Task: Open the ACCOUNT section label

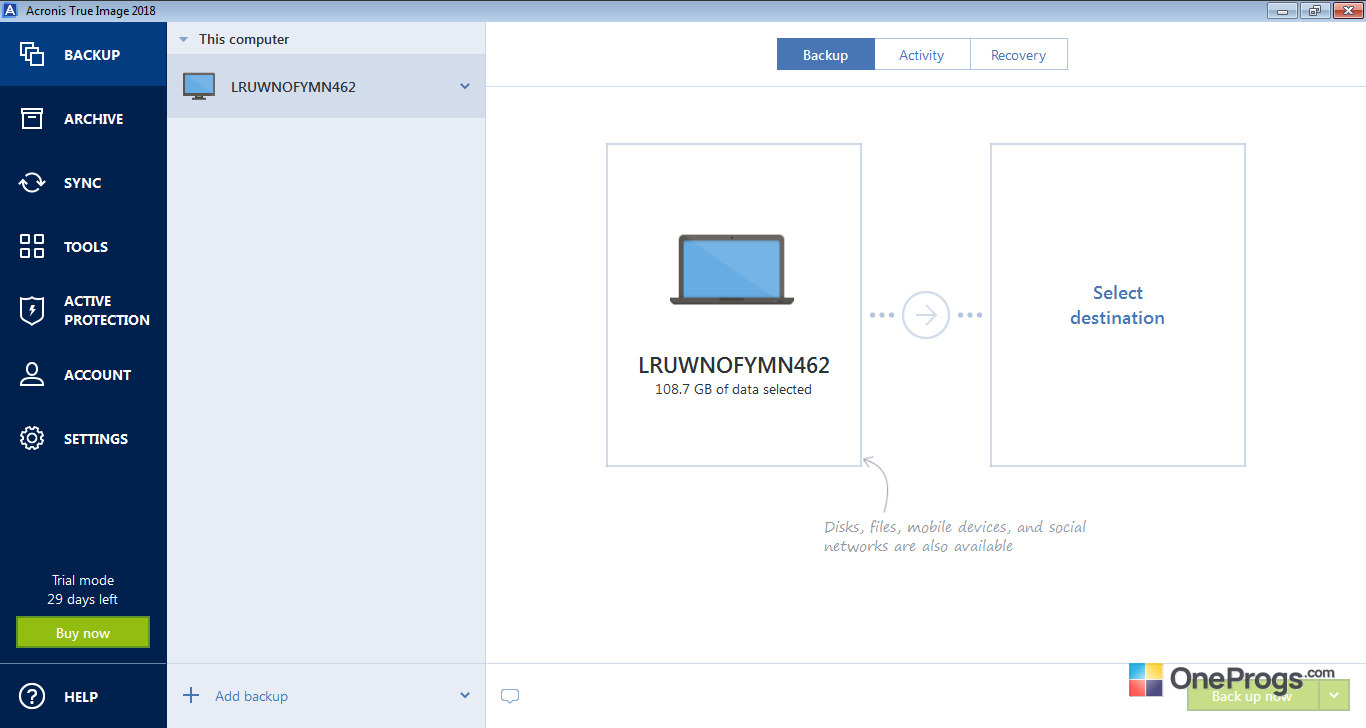Action: click(x=98, y=375)
